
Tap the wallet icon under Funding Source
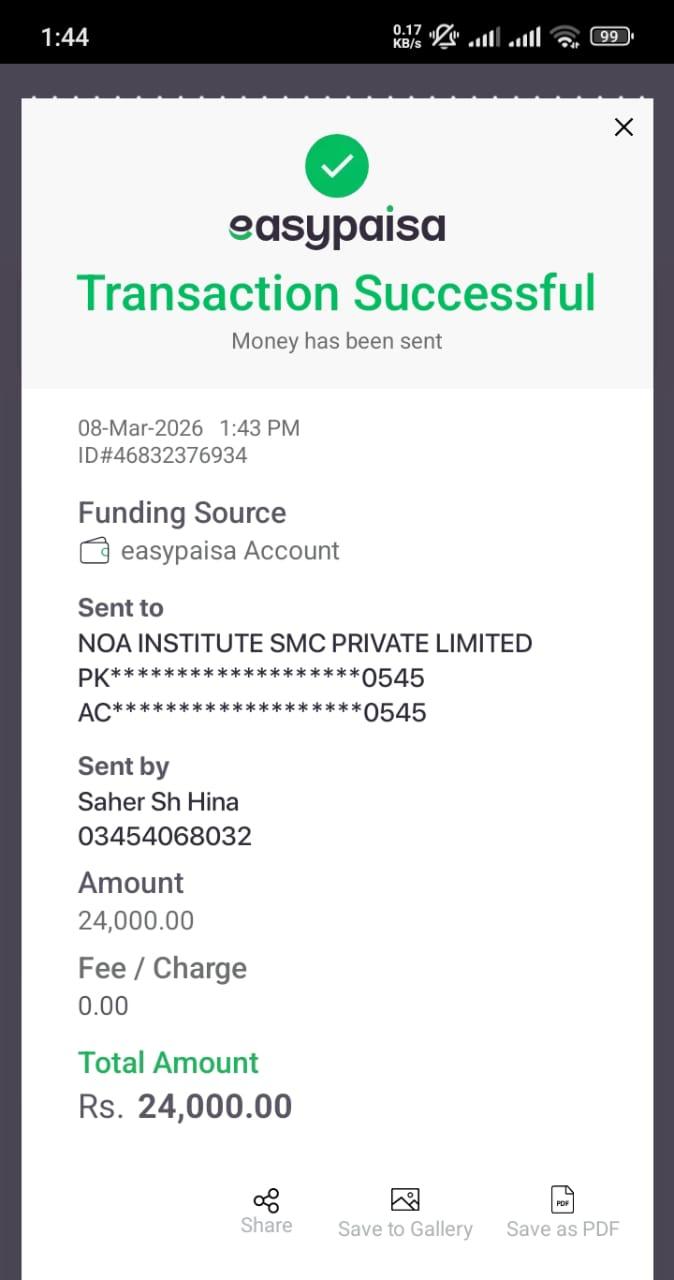(x=94, y=551)
